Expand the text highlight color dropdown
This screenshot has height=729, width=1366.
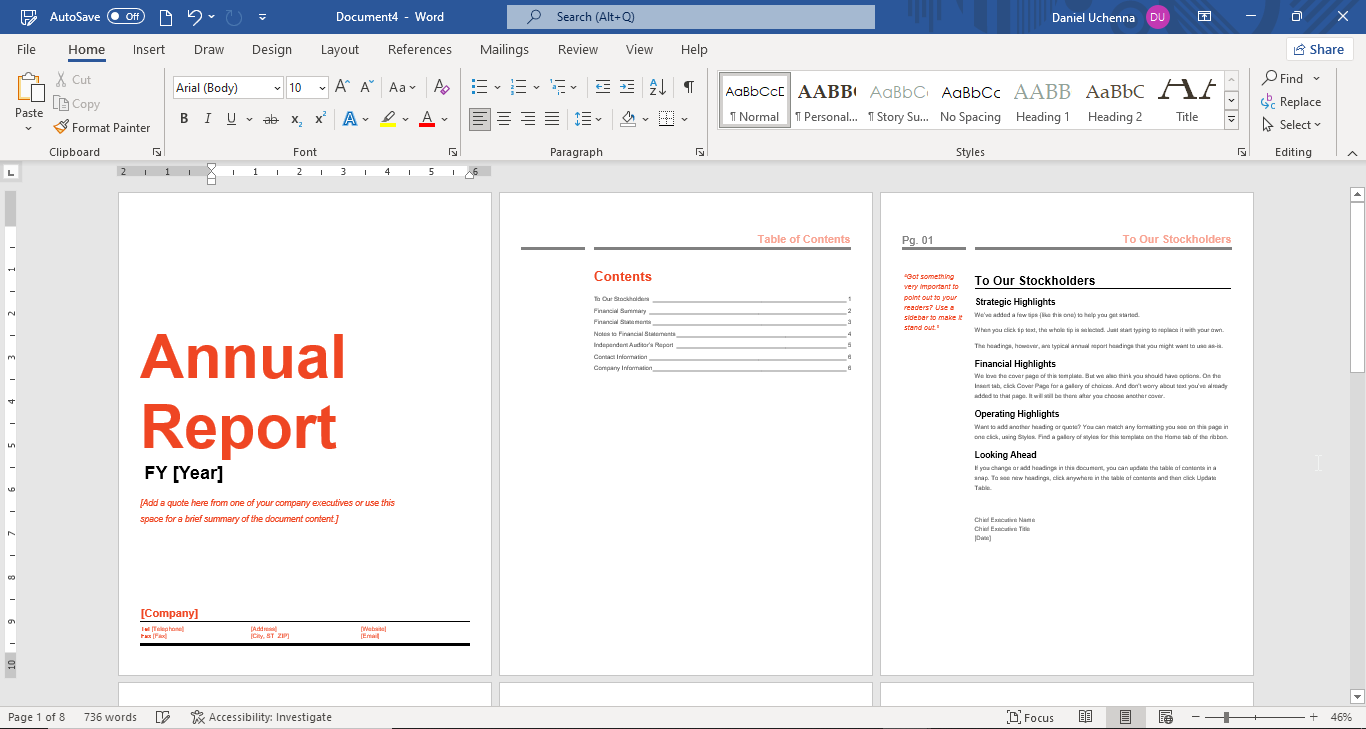[404, 119]
